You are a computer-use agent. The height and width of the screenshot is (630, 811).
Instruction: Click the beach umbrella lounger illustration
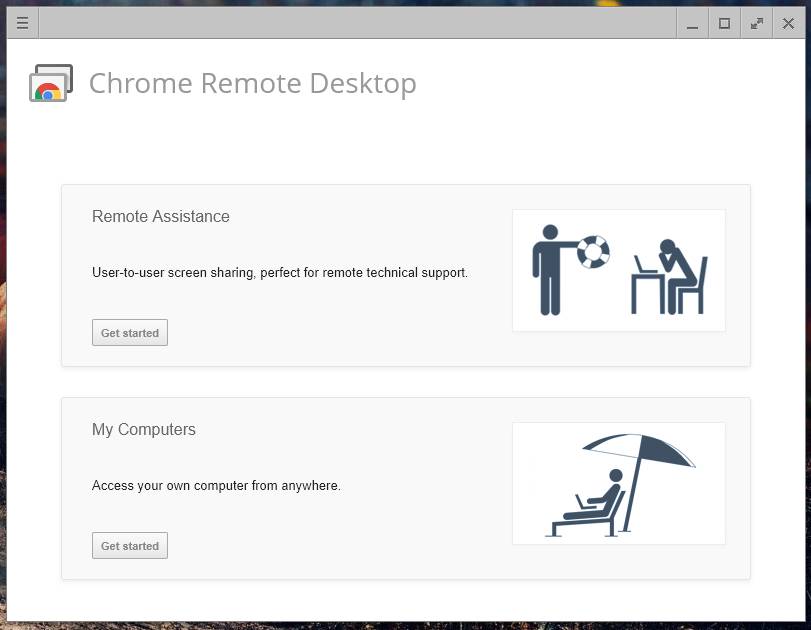tap(619, 484)
